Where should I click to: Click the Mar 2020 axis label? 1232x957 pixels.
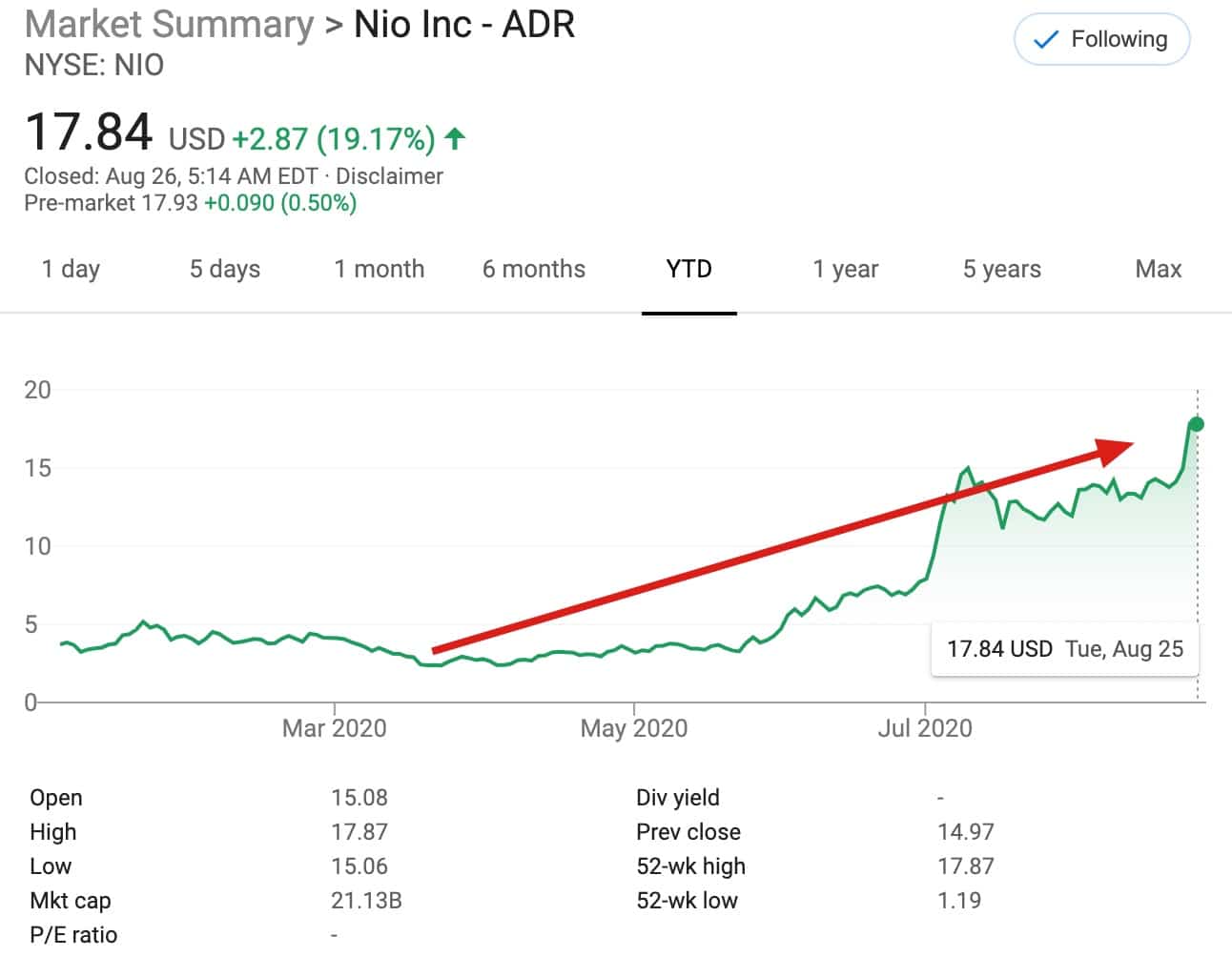tap(334, 728)
